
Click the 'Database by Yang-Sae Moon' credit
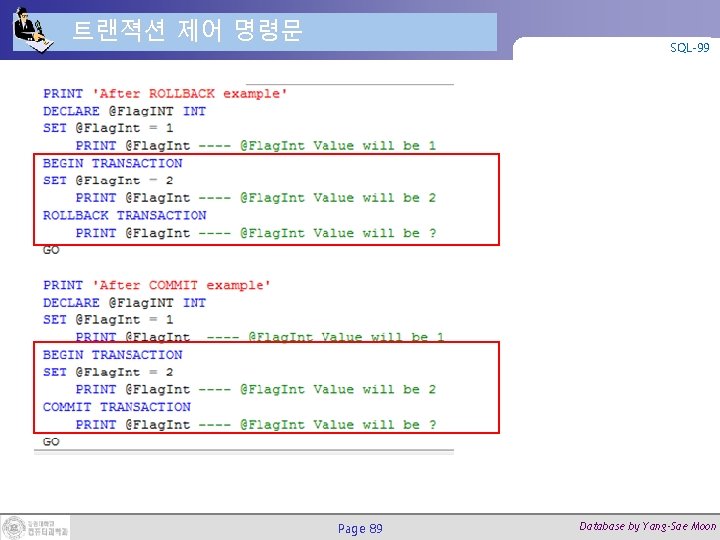tap(647, 526)
